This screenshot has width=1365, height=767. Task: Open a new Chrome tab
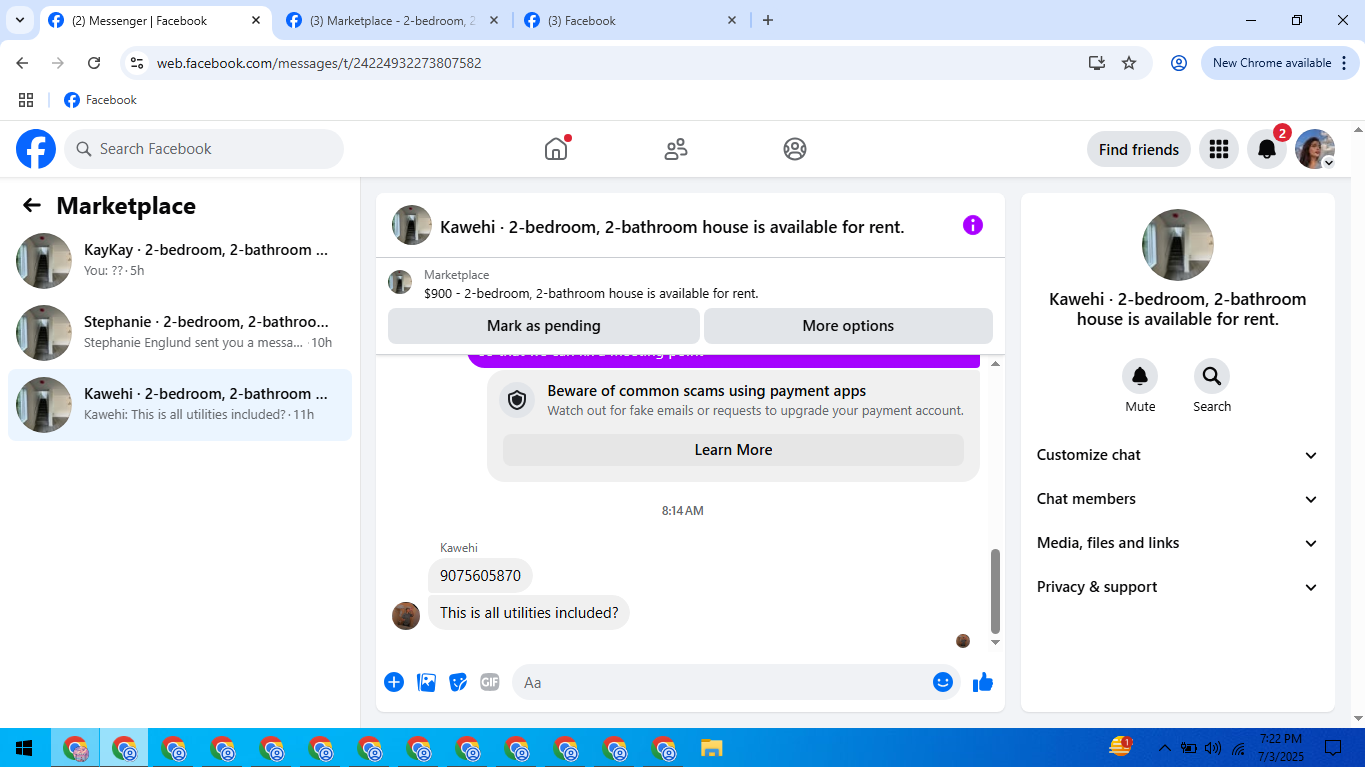tap(768, 20)
